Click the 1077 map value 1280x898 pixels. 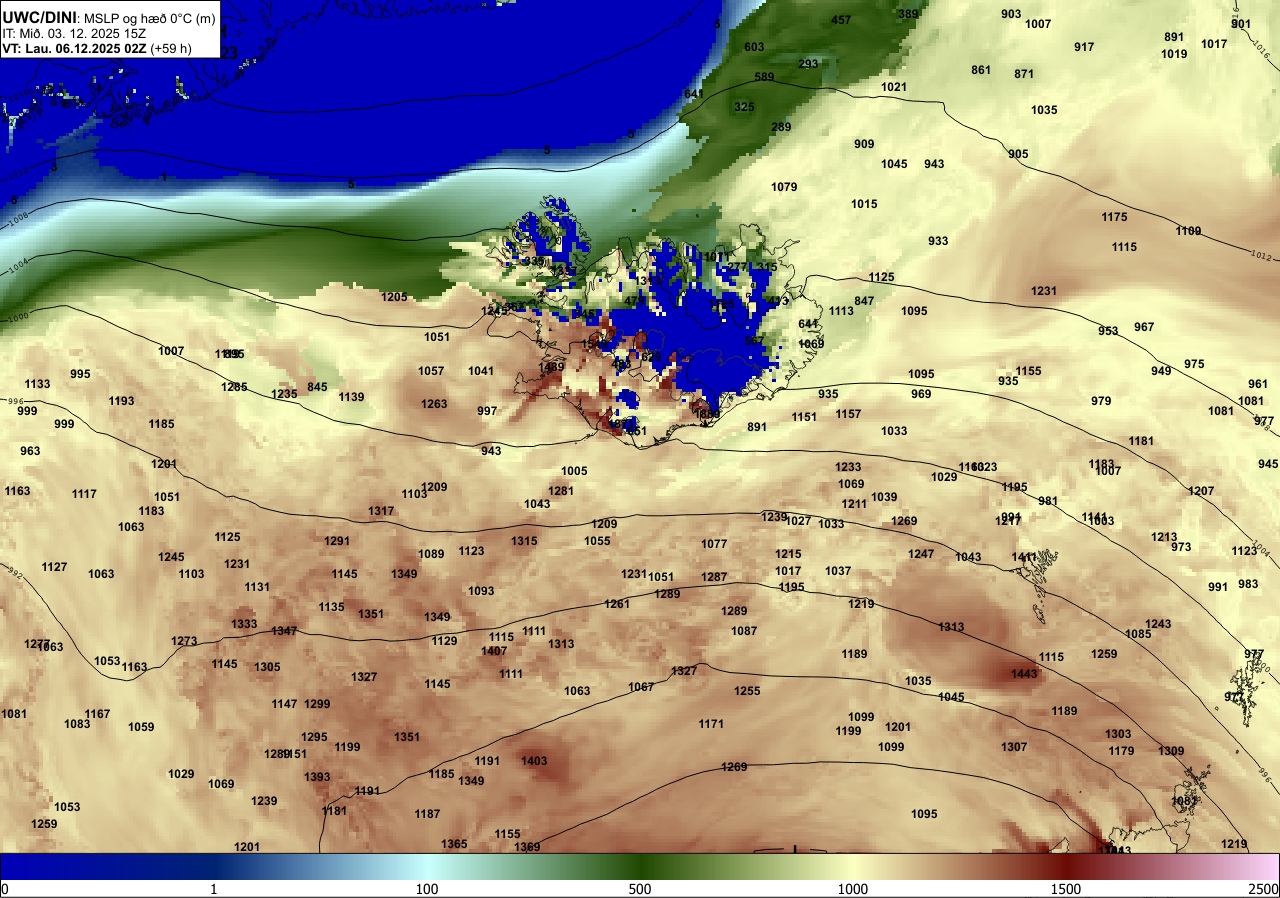(x=714, y=544)
